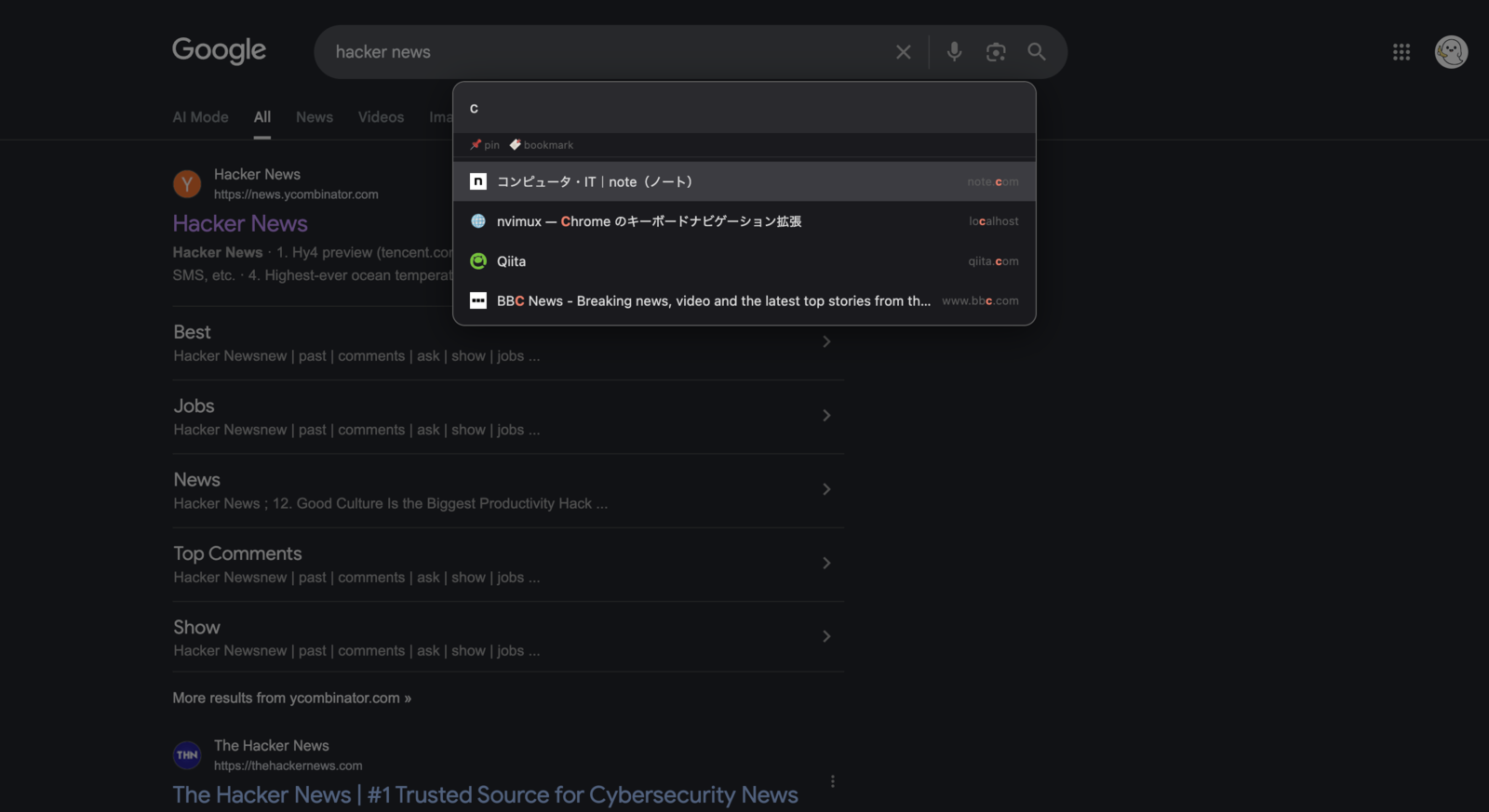Screen dimensions: 1489x812
Task: Open the Hacker News result title
Action: coord(240,223)
